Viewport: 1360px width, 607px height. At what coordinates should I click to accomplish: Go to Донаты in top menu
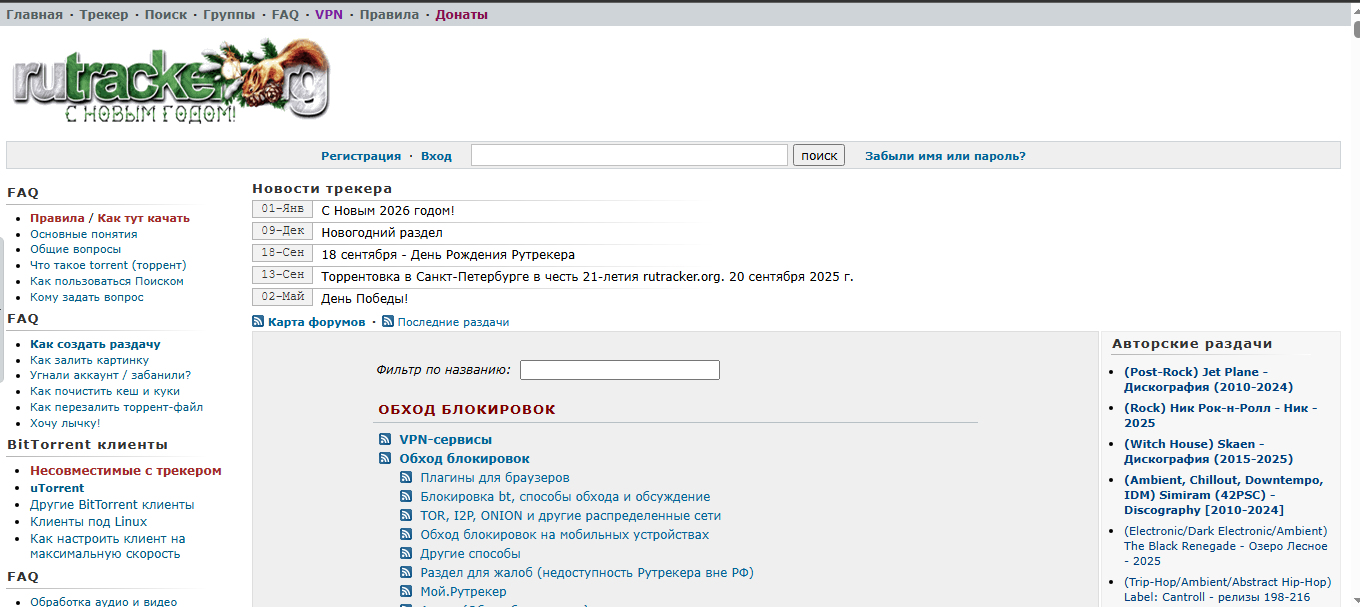(461, 15)
